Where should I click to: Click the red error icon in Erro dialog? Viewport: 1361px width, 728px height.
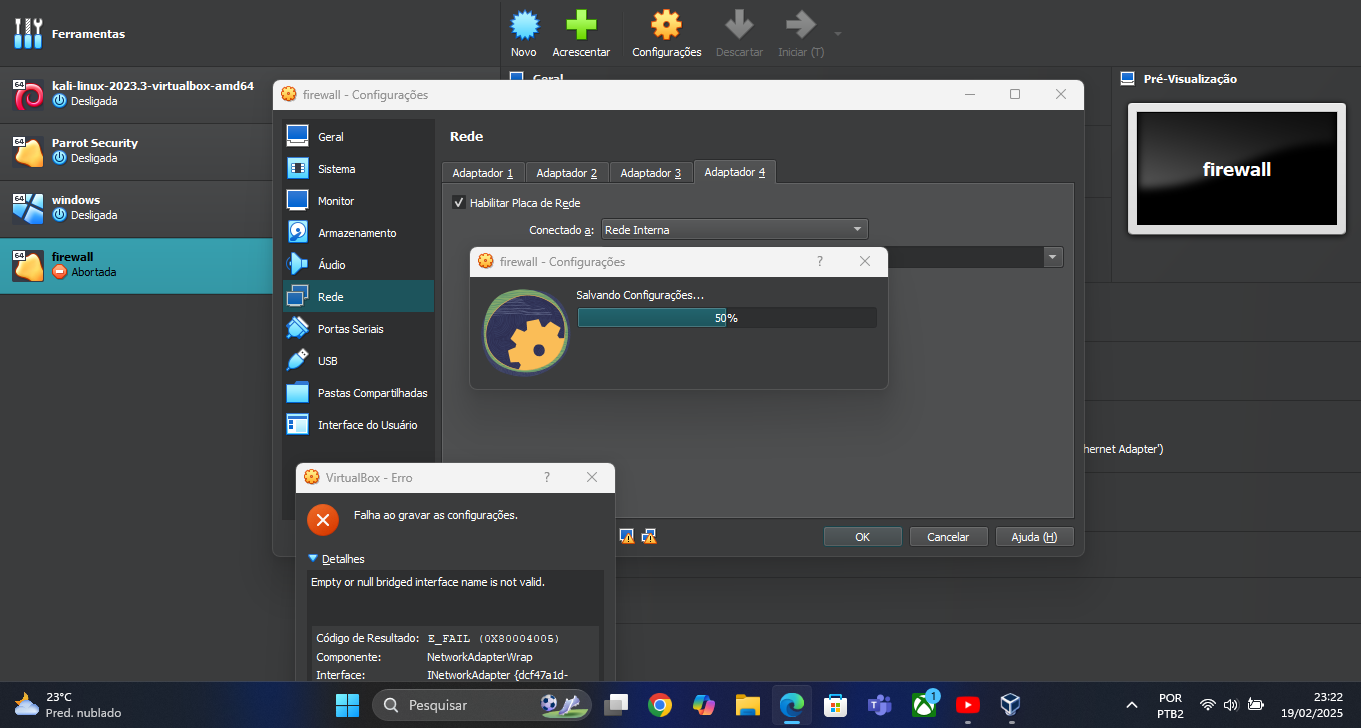click(322, 519)
